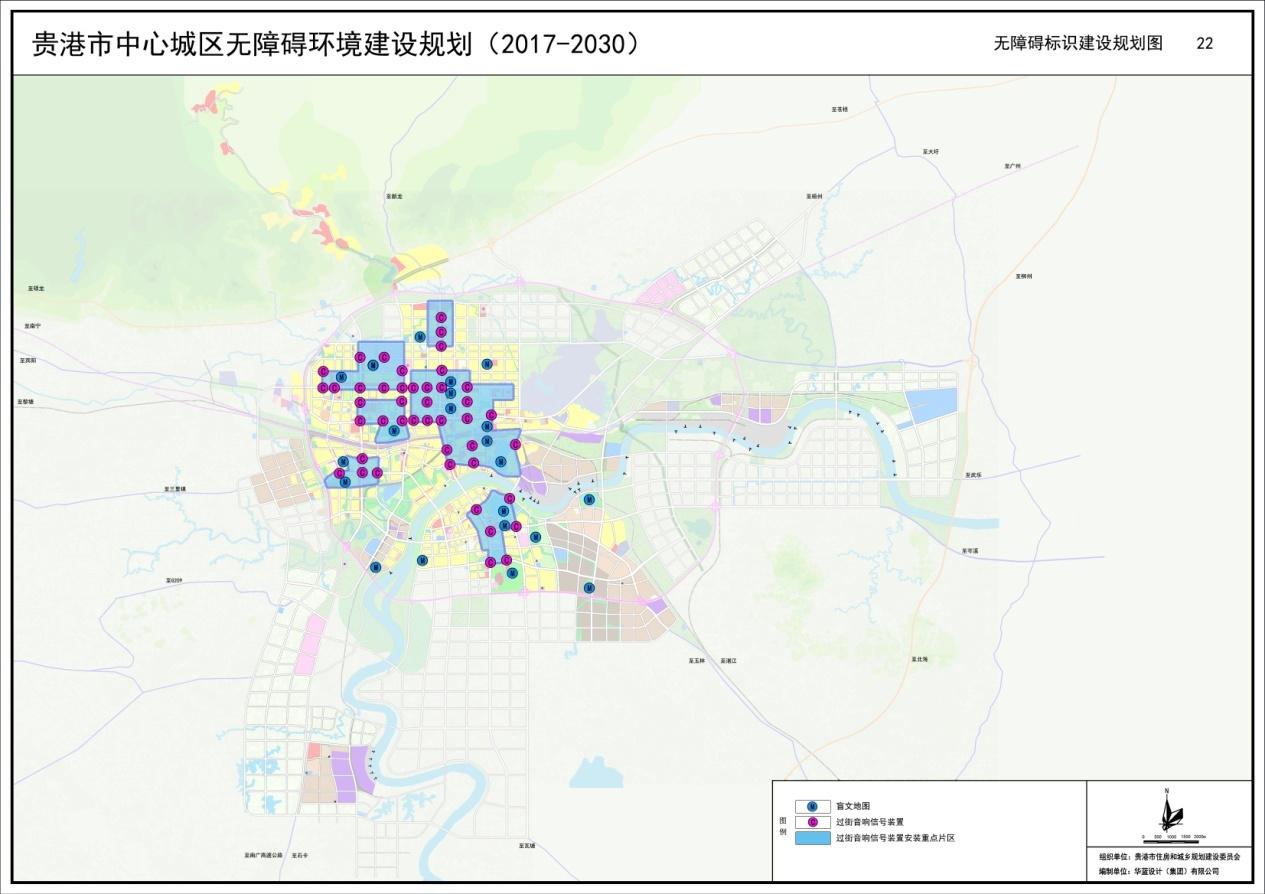Click the magenta audio signal icon in legend

pyautogui.click(x=812, y=821)
